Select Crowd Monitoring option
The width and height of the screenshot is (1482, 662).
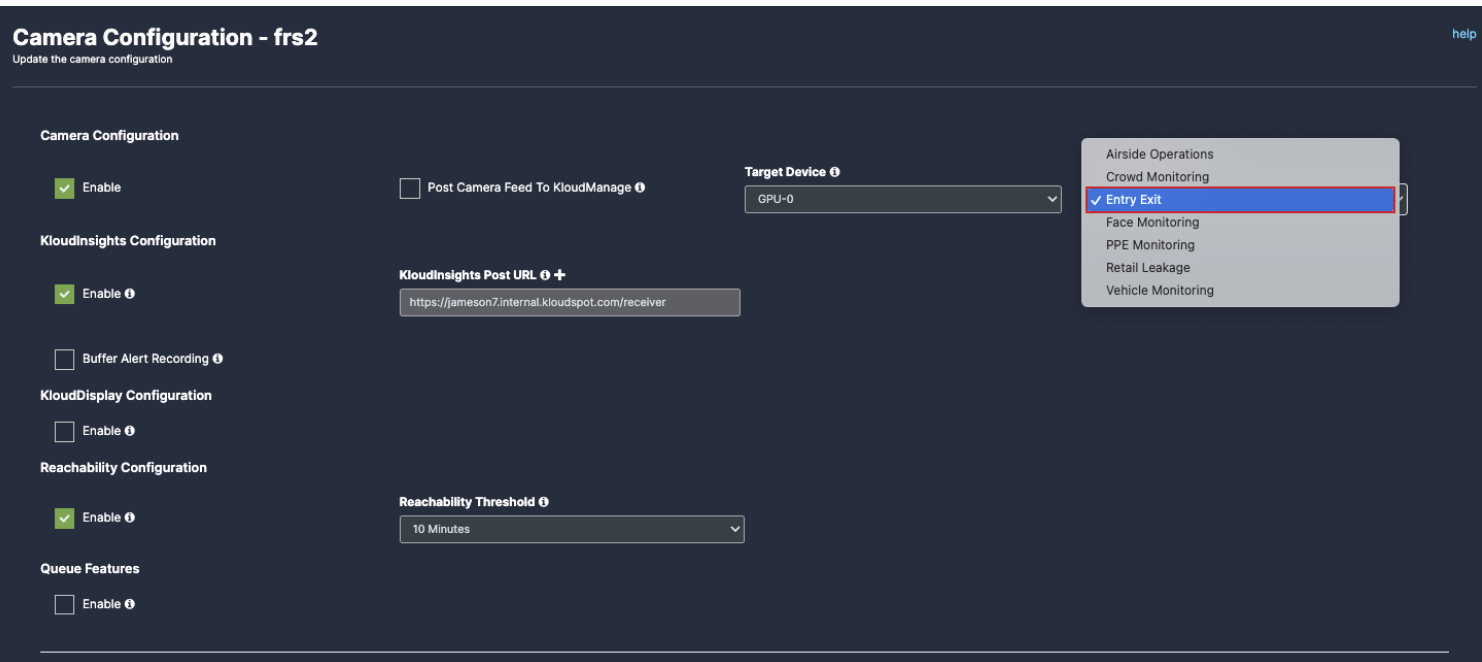pyautogui.click(x=1240, y=177)
